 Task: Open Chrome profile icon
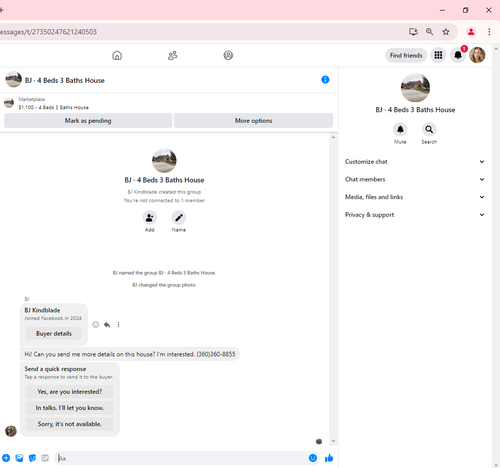point(471,32)
